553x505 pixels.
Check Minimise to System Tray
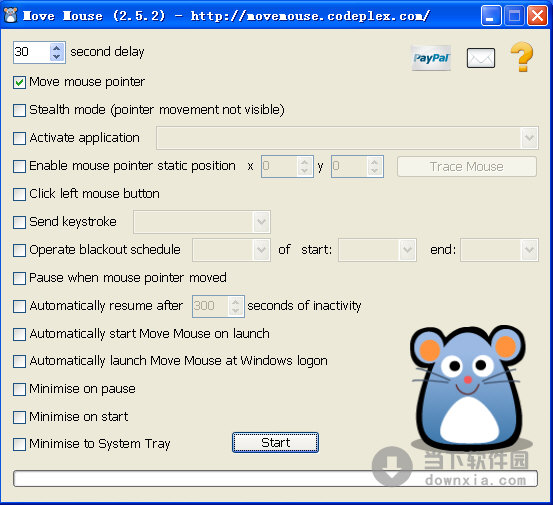click(x=19, y=444)
